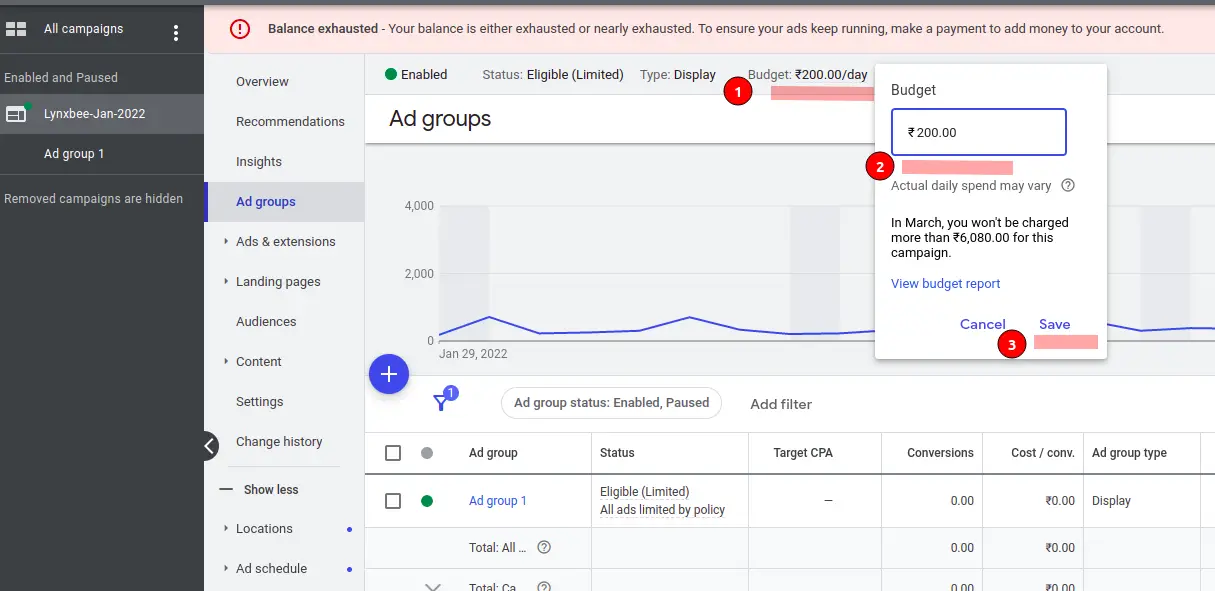Click green status dot for Ad group 1
Screen dimensions: 1215x591
427,501
